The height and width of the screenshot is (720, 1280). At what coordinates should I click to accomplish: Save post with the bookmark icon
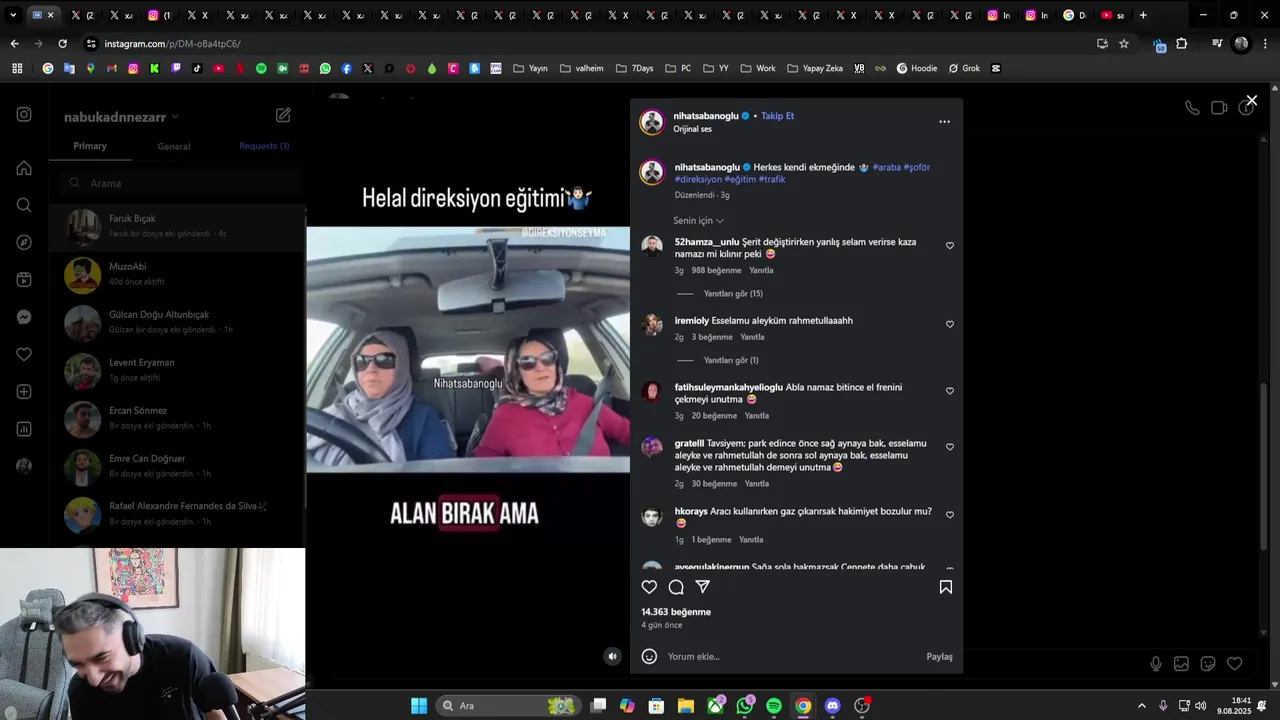pos(945,587)
